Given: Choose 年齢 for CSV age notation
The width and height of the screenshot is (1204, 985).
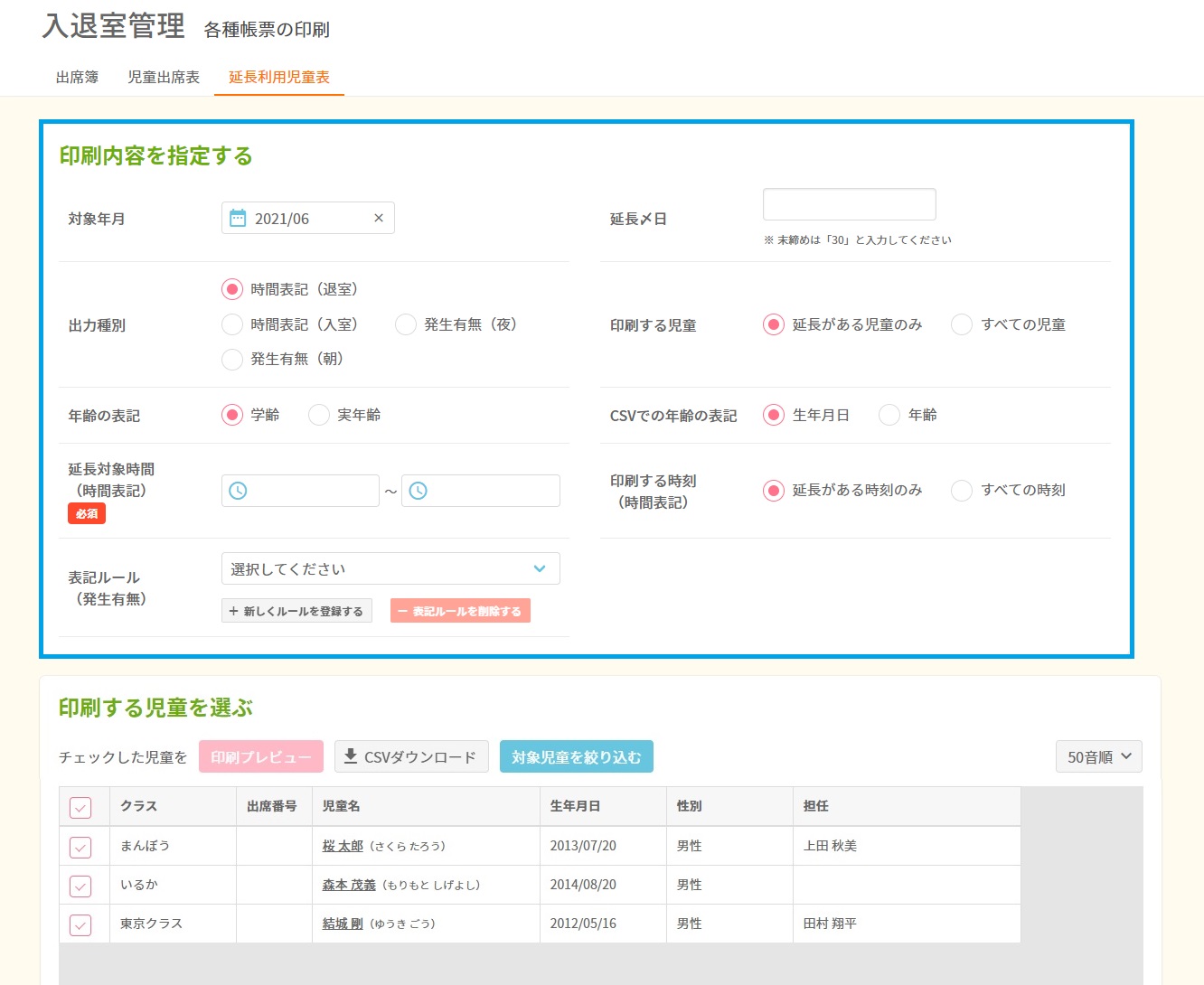Looking at the screenshot, I should [x=889, y=415].
